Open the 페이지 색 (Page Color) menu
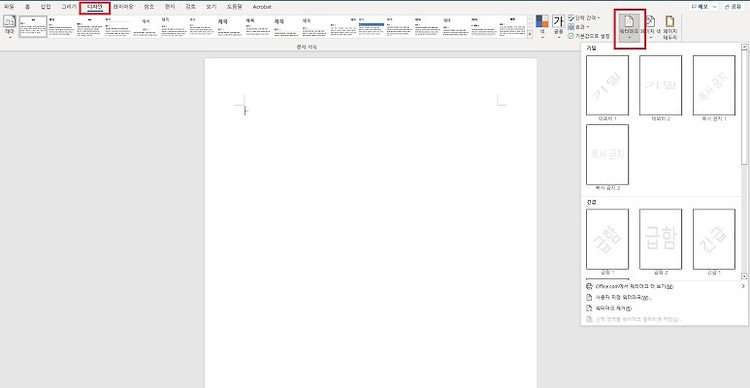Viewport: 750px width, 388px height. coord(650,28)
